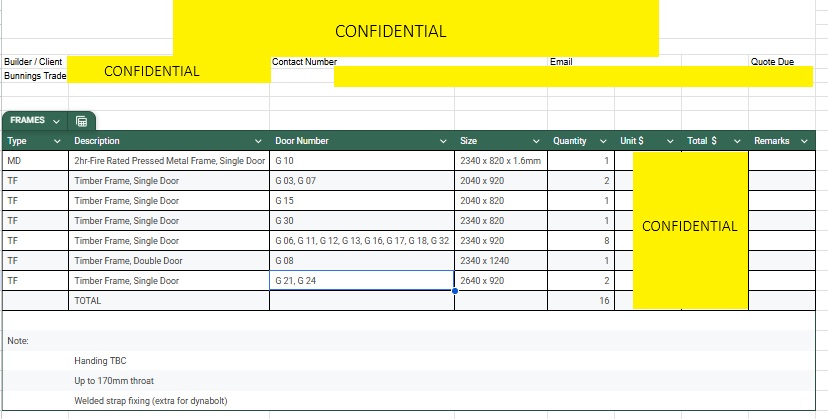Select the Remarks cell in the MD row
Screen dimensions: 828x419
[x=782, y=161]
